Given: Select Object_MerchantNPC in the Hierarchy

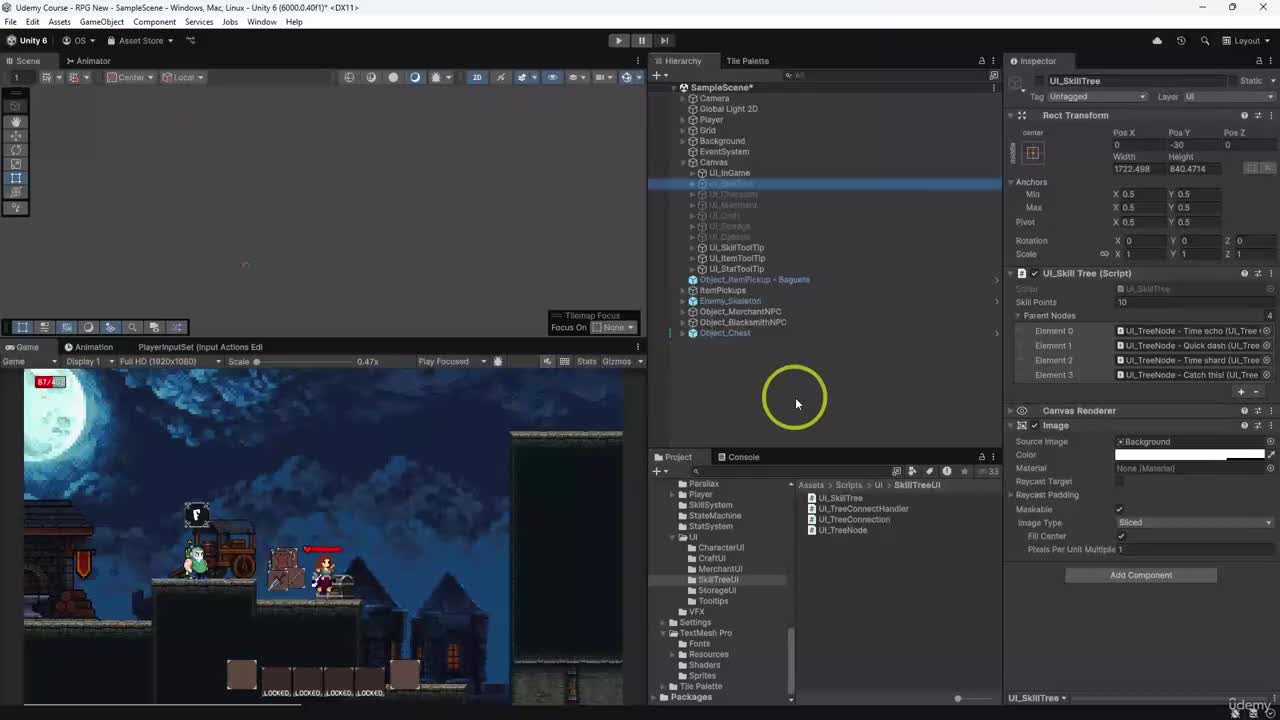Looking at the screenshot, I should (x=740, y=312).
